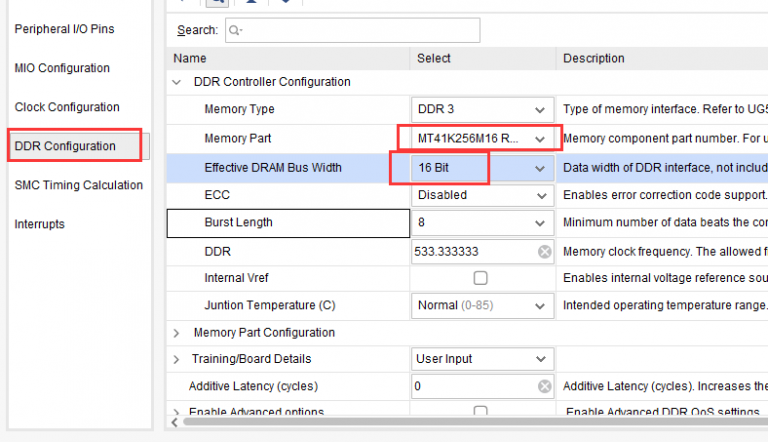
Task: Expand the Memory Part Configuration section
Action: click(178, 332)
